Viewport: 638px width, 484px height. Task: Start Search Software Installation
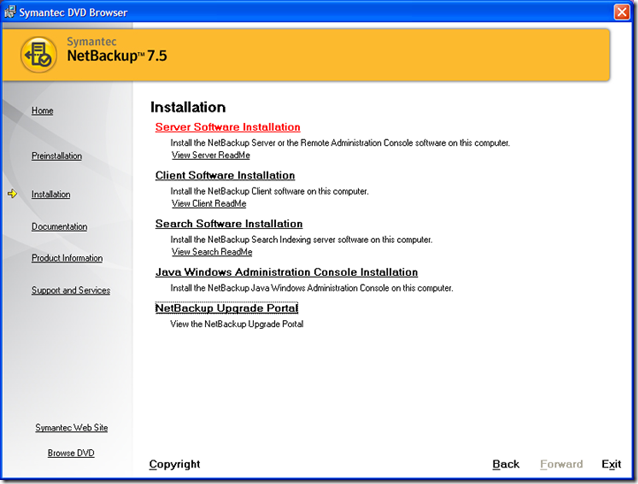(x=229, y=224)
